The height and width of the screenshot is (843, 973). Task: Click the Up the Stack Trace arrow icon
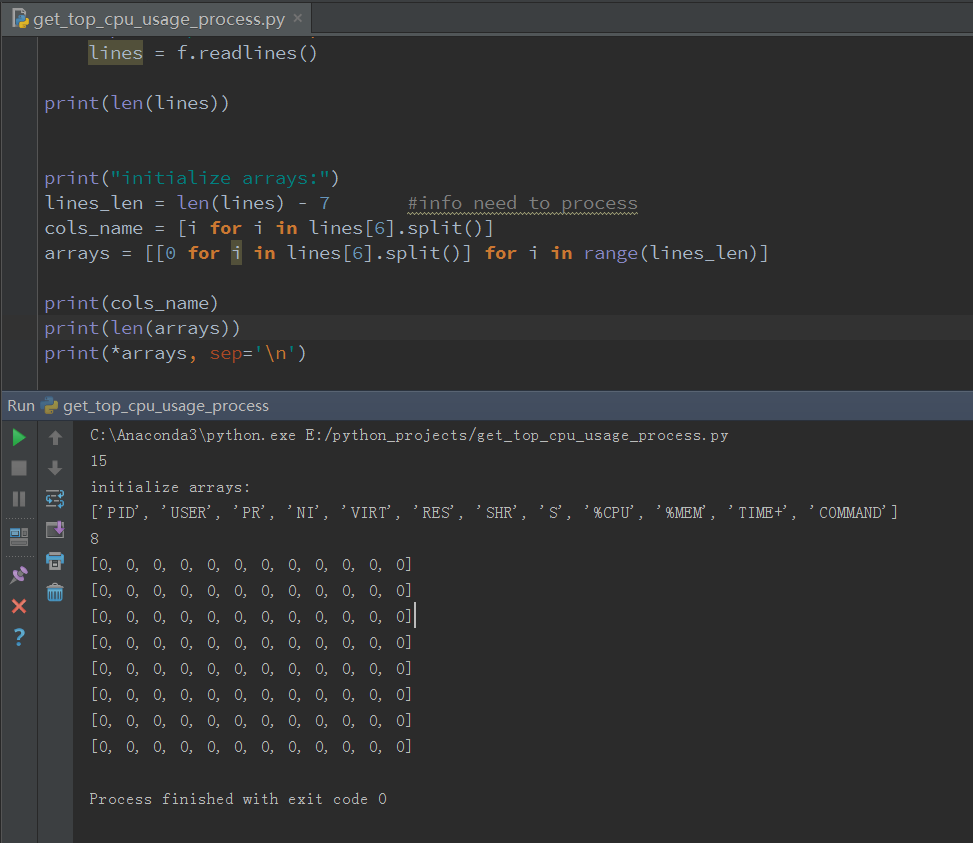55,438
